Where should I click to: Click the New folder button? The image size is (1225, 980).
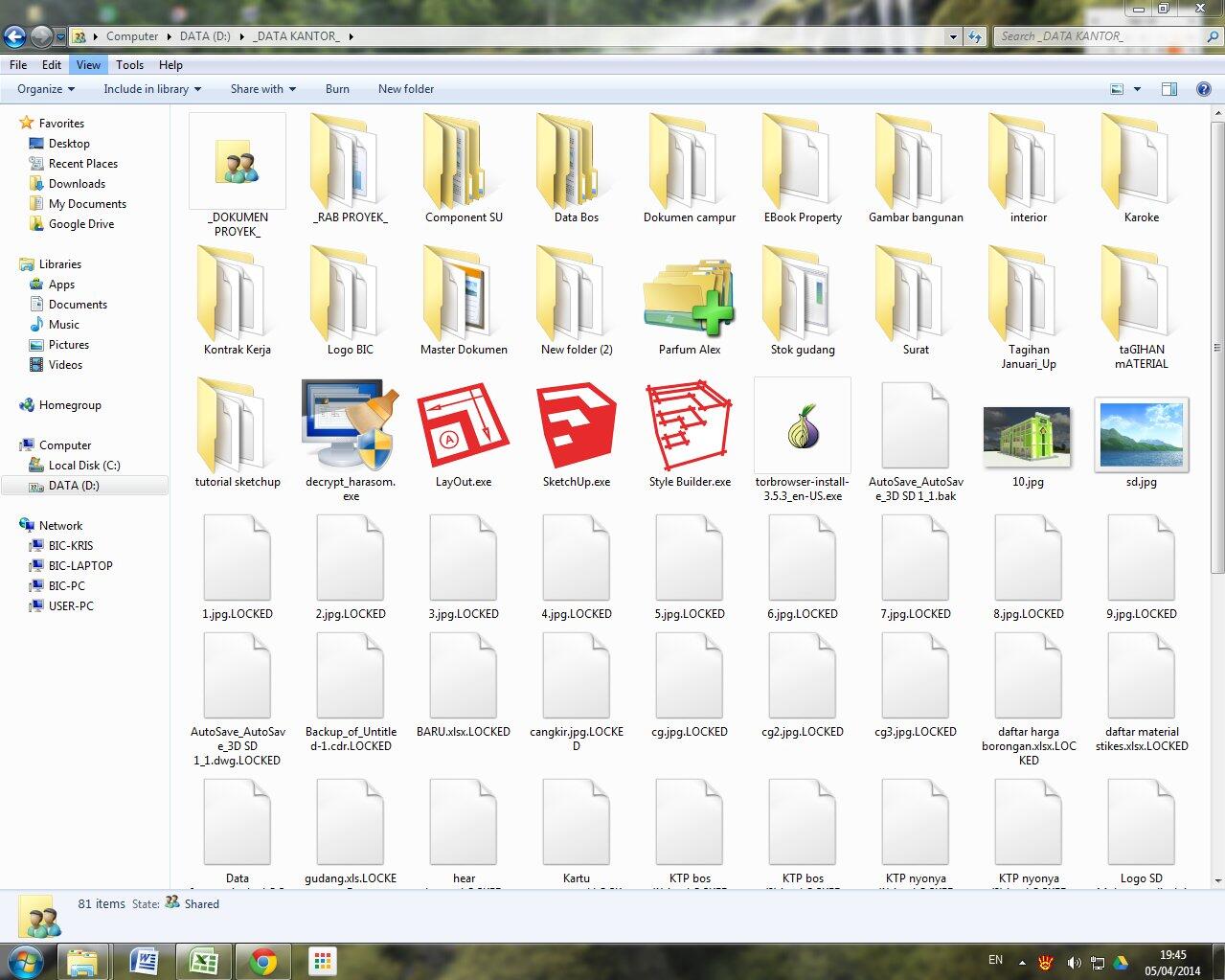405,89
